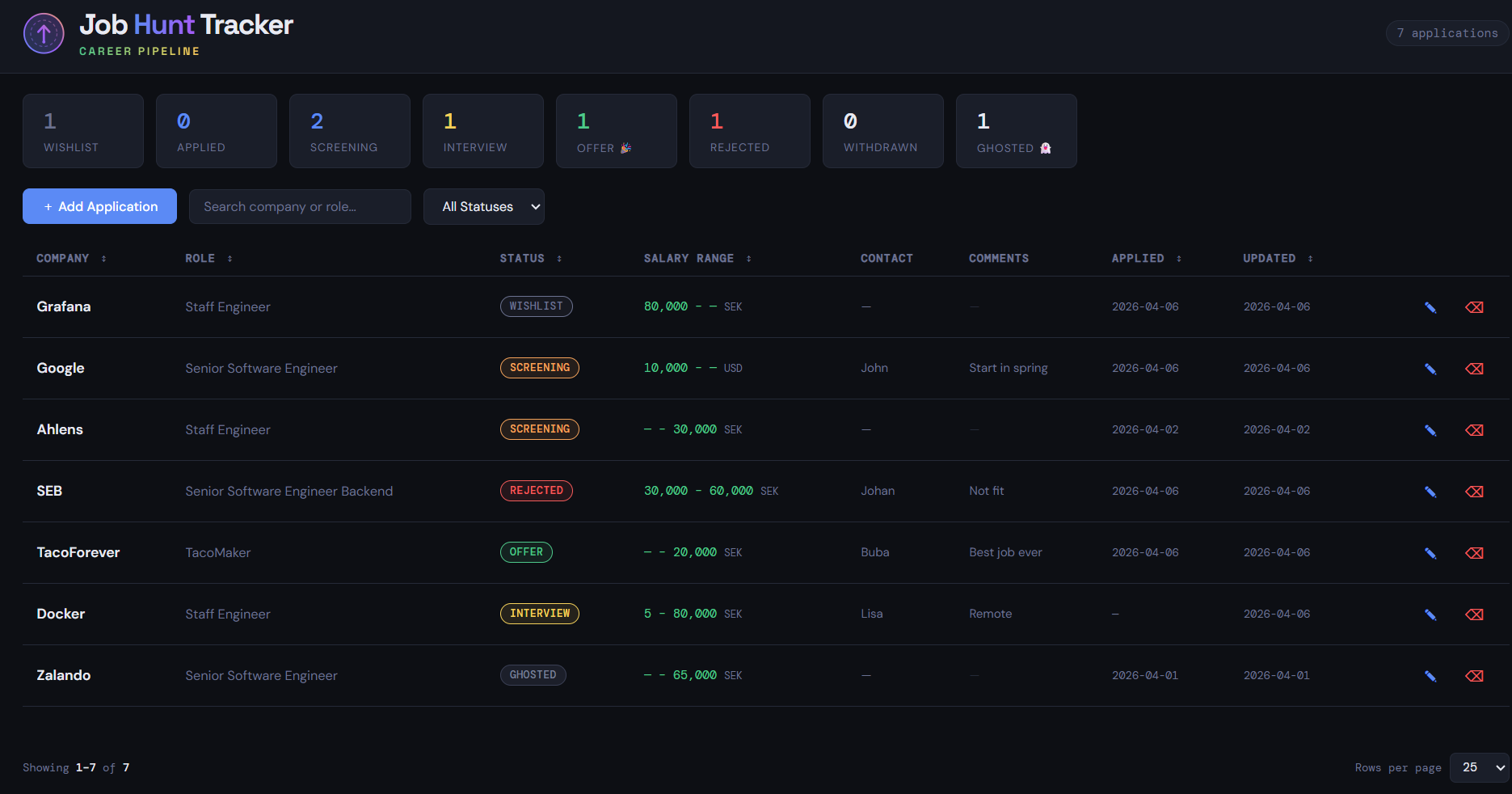1512x794 pixels.
Task: Edit the Google application with pencil icon
Action: click(x=1430, y=369)
